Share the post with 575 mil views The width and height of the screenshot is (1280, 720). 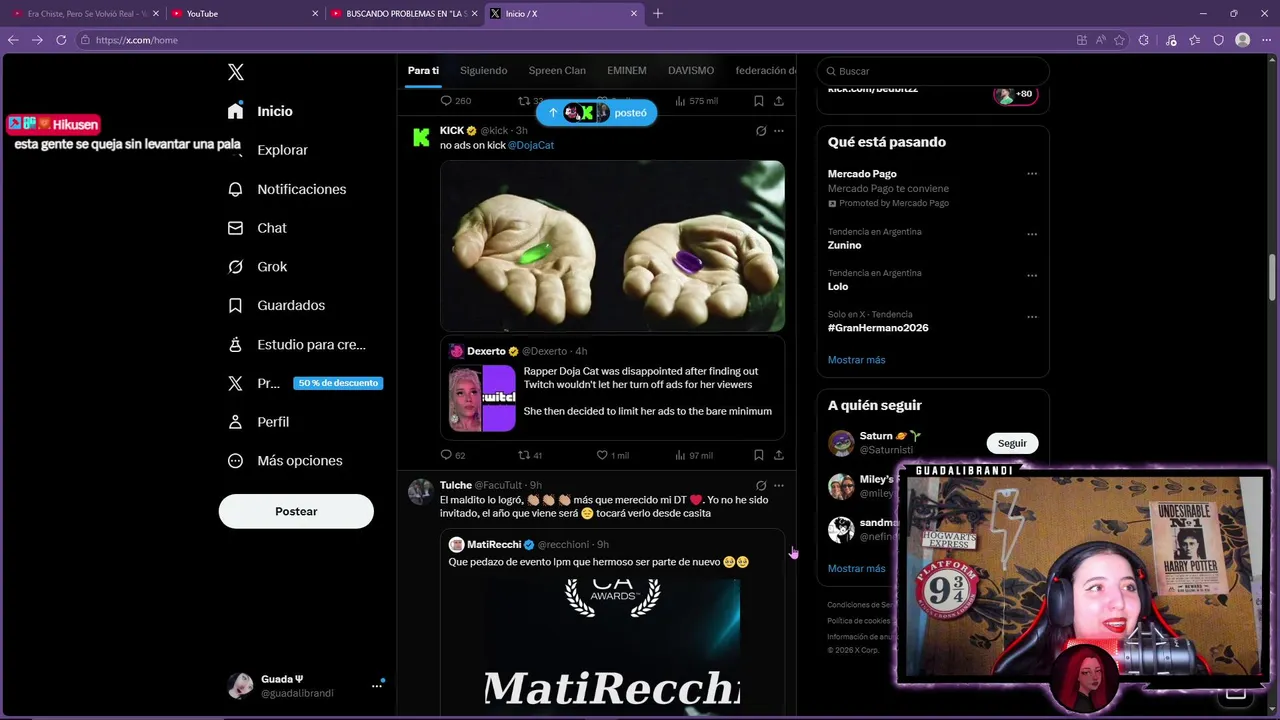coord(779,101)
